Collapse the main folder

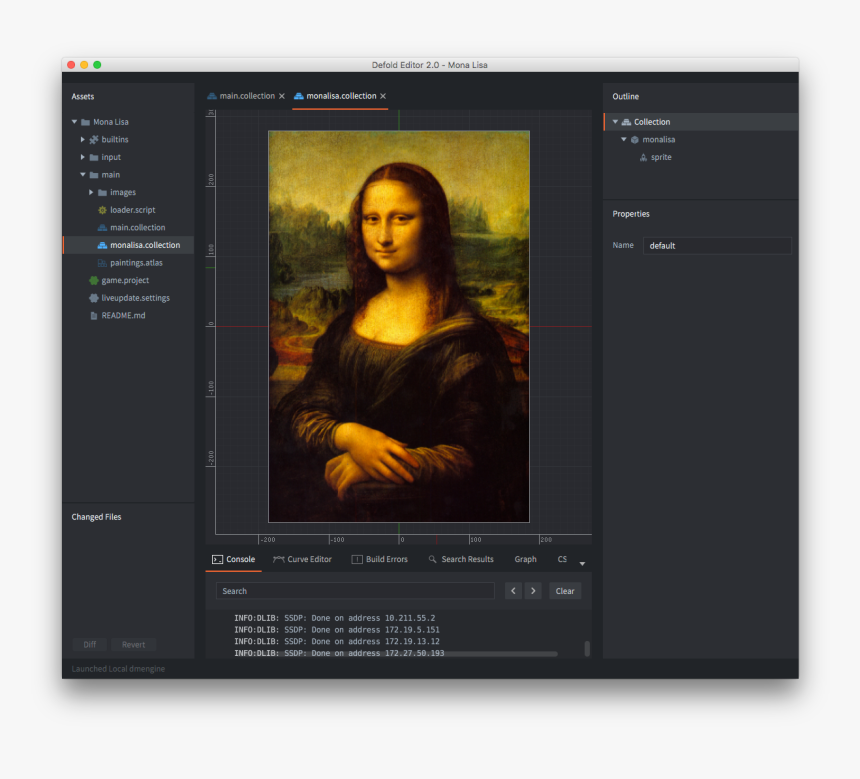(x=83, y=174)
